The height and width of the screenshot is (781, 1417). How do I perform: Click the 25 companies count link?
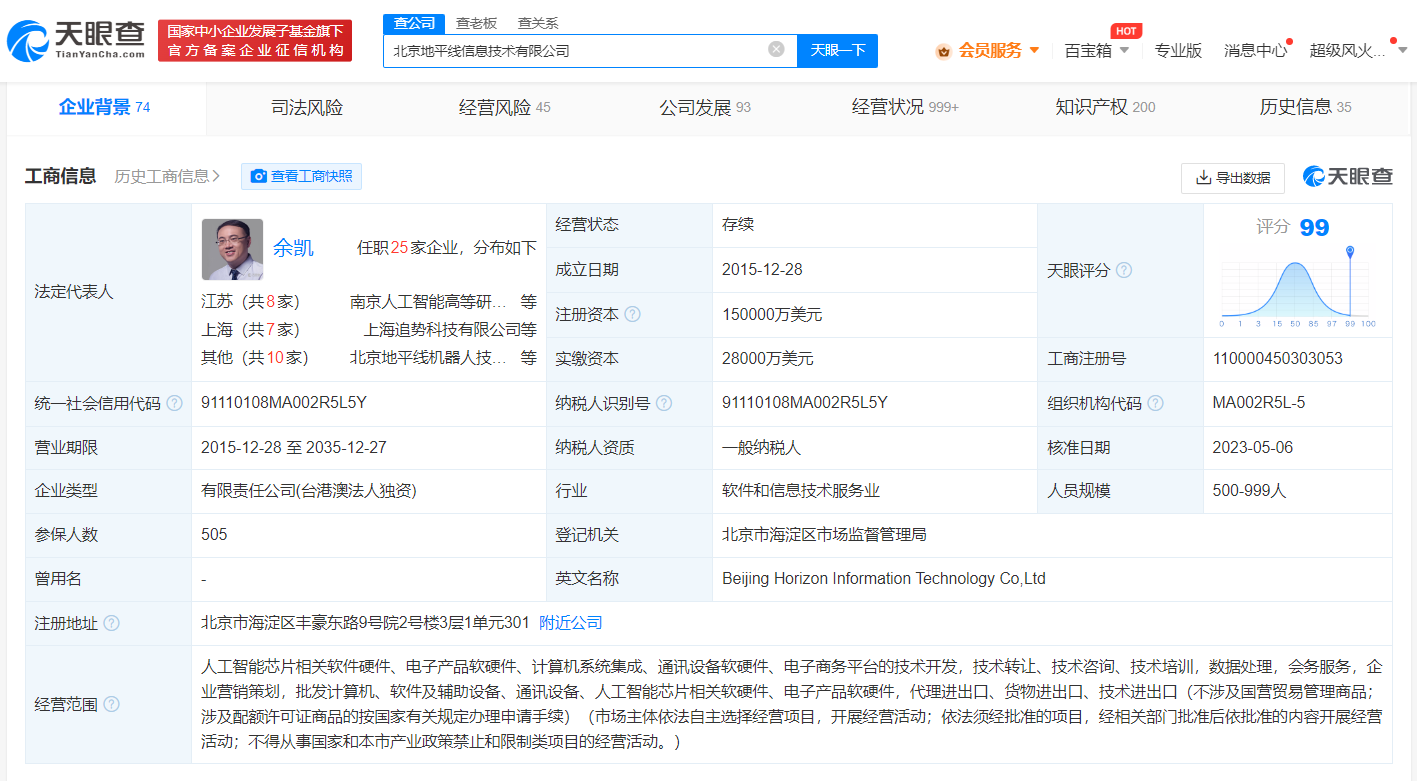(x=400, y=248)
